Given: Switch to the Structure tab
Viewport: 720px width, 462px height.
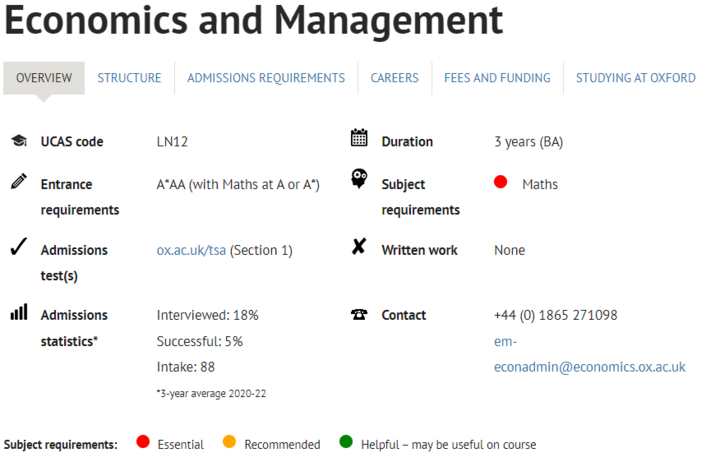Looking at the screenshot, I should 129,78.
